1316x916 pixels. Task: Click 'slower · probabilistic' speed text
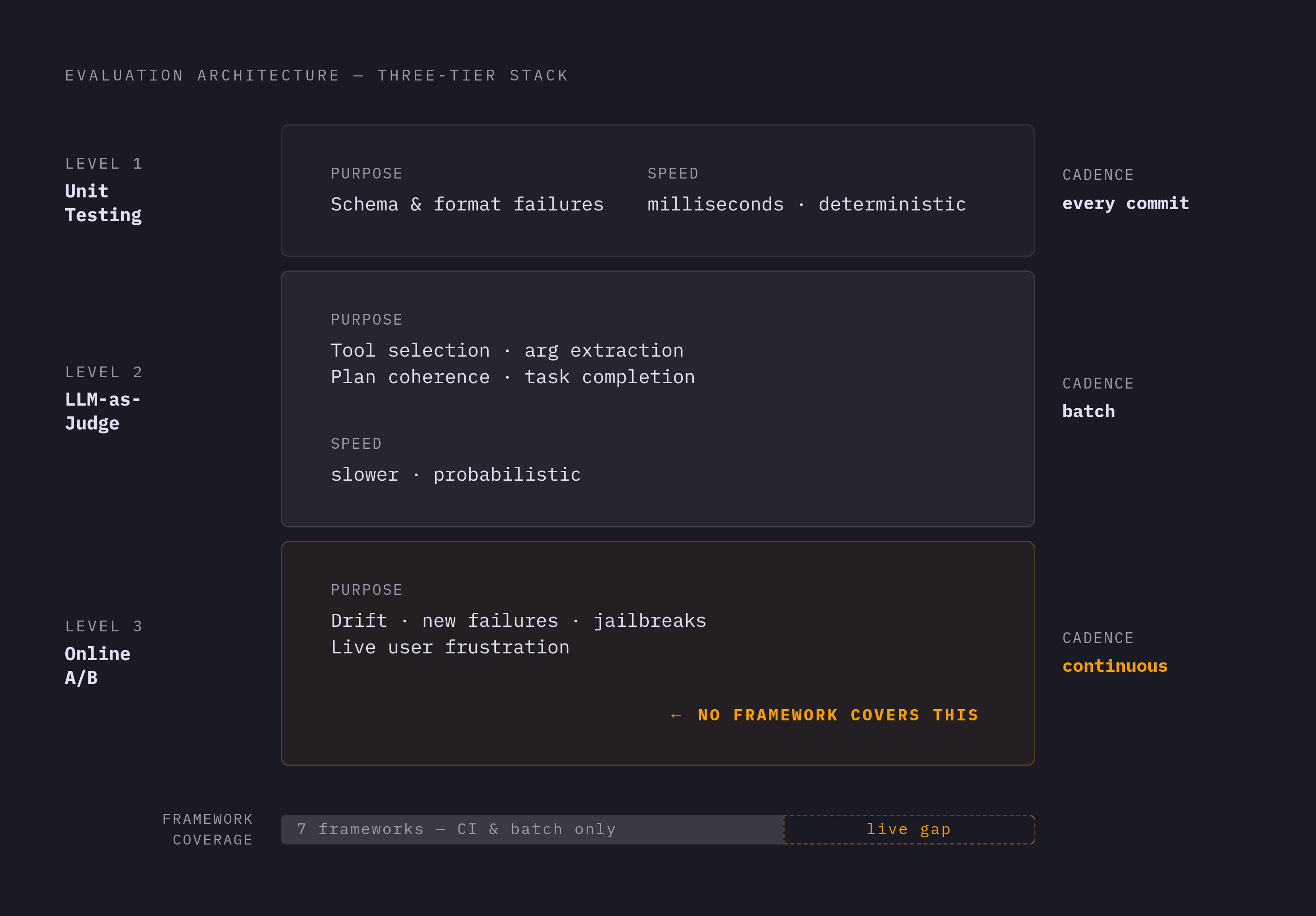[x=456, y=474]
